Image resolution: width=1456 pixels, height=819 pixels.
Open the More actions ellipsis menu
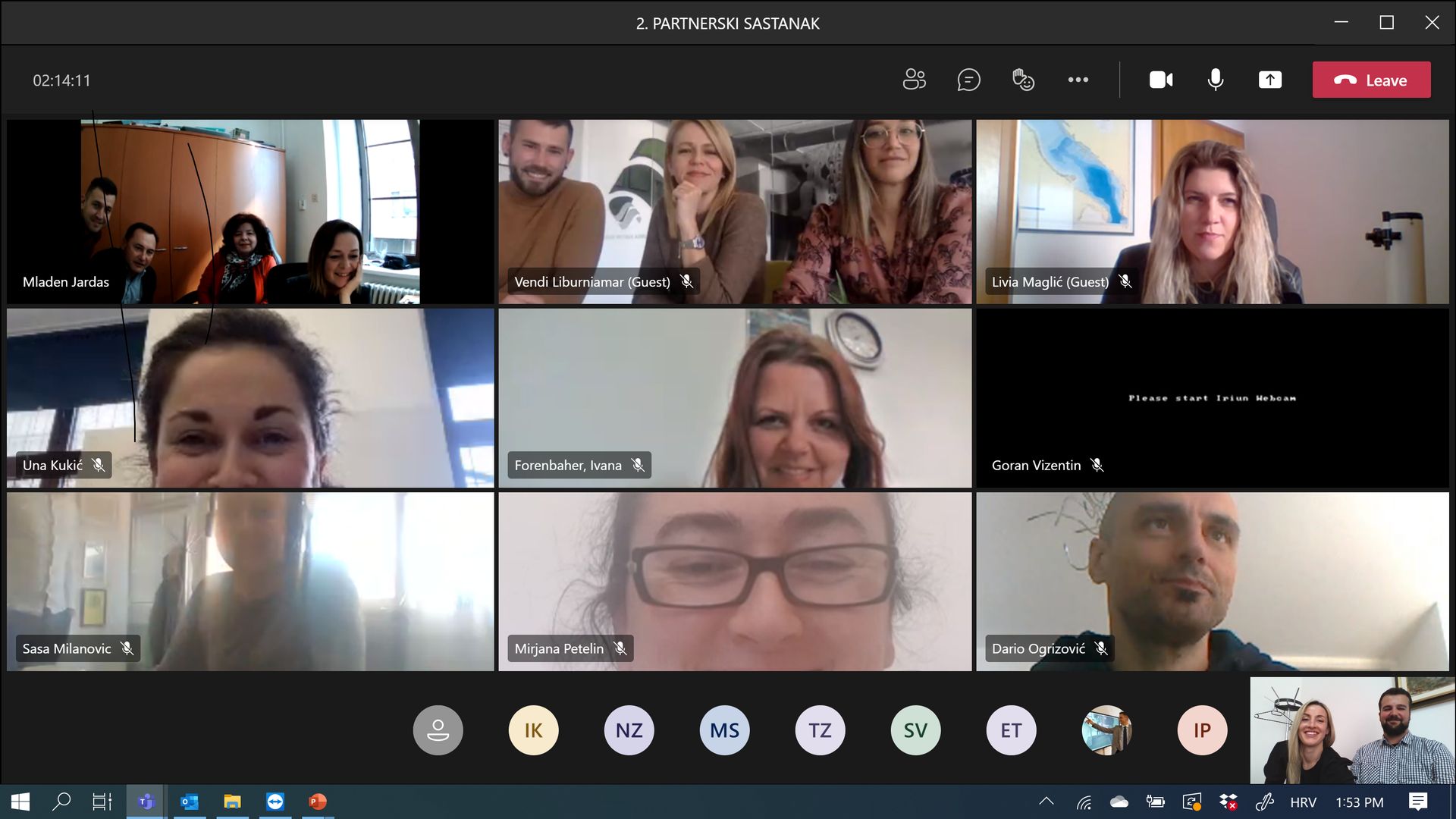tap(1078, 80)
